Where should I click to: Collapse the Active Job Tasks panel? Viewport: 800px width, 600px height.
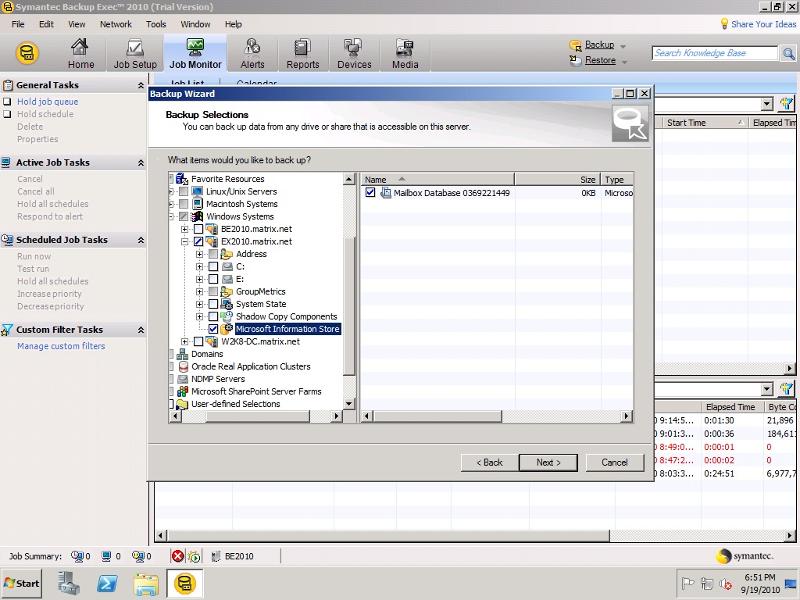point(140,163)
